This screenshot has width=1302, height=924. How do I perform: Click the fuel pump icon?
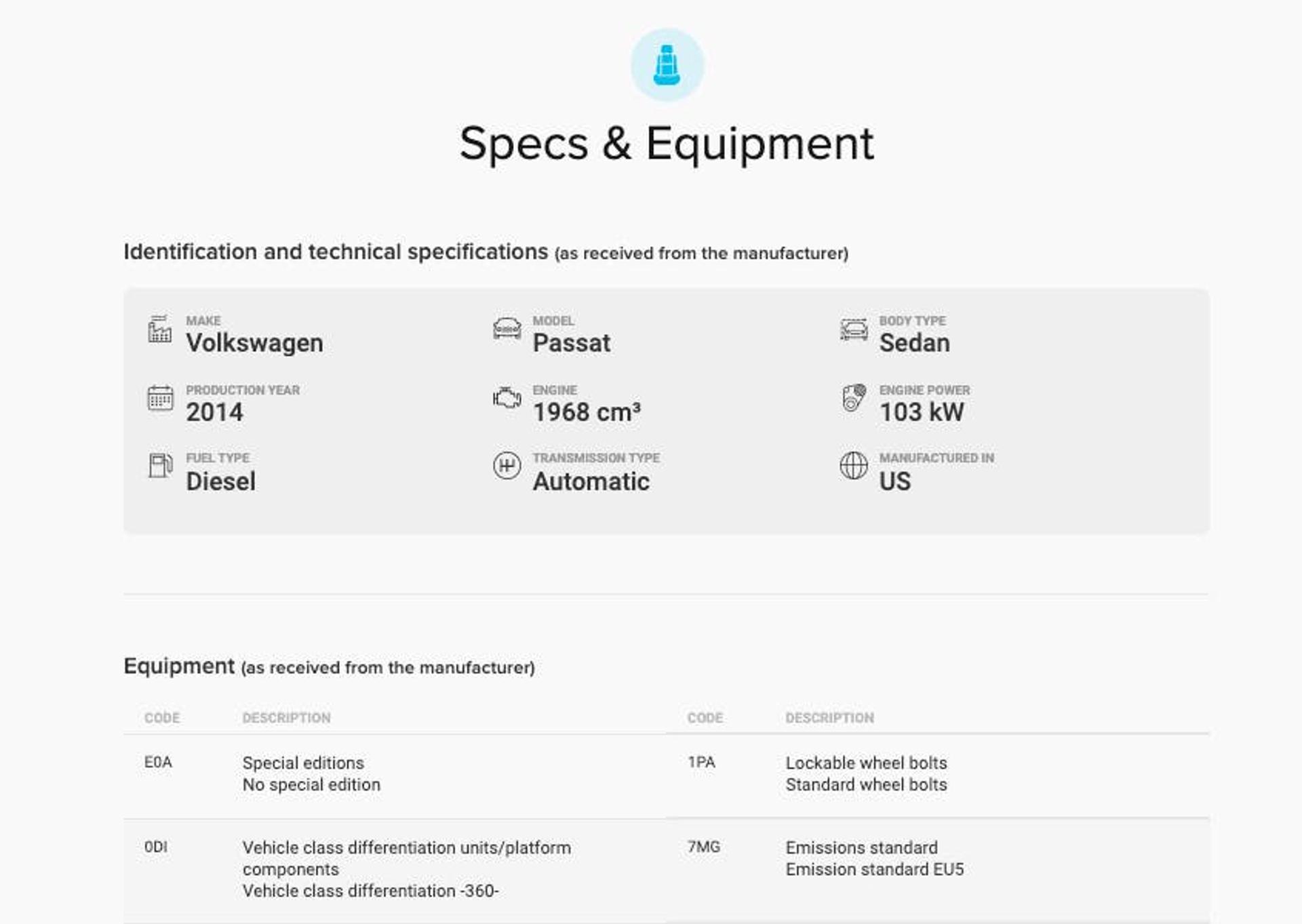tap(160, 466)
